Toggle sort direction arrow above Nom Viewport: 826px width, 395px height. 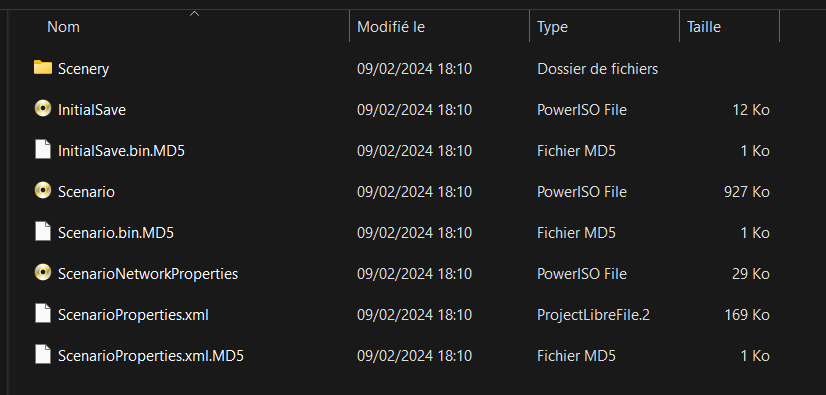pos(194,13)
